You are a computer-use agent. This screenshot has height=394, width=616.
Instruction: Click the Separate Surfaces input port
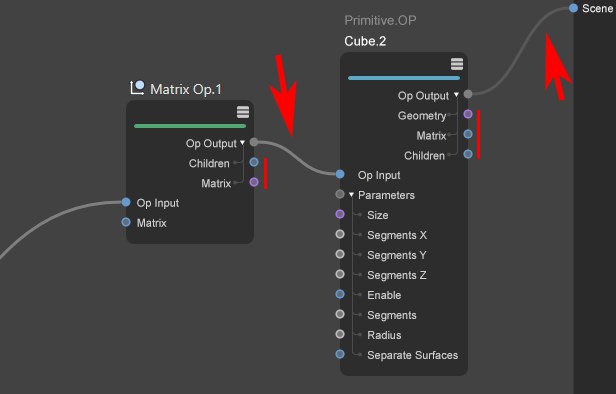coord(340,354)
